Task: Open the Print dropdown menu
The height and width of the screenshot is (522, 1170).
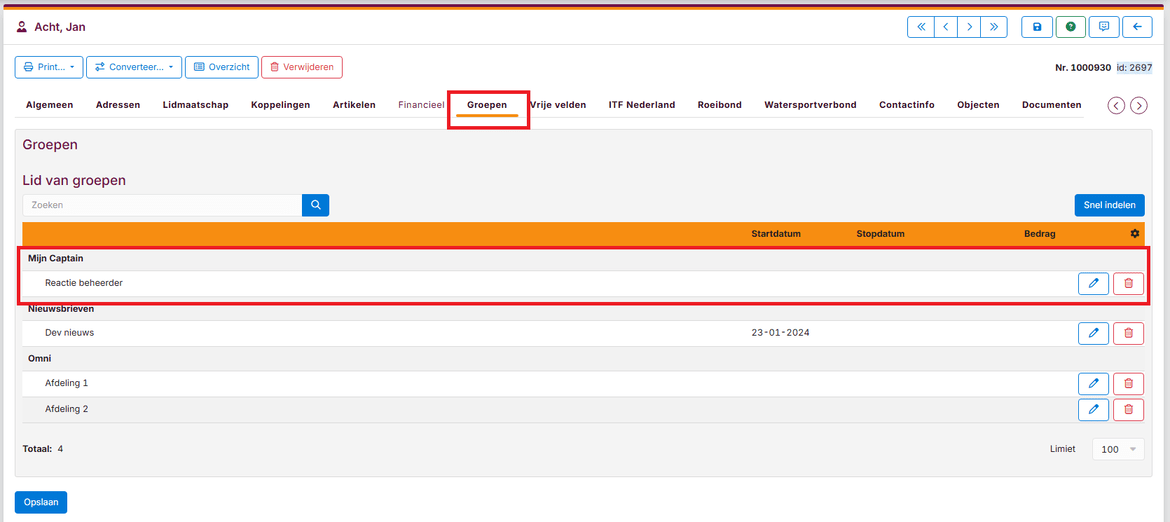Action: (49, 67)
